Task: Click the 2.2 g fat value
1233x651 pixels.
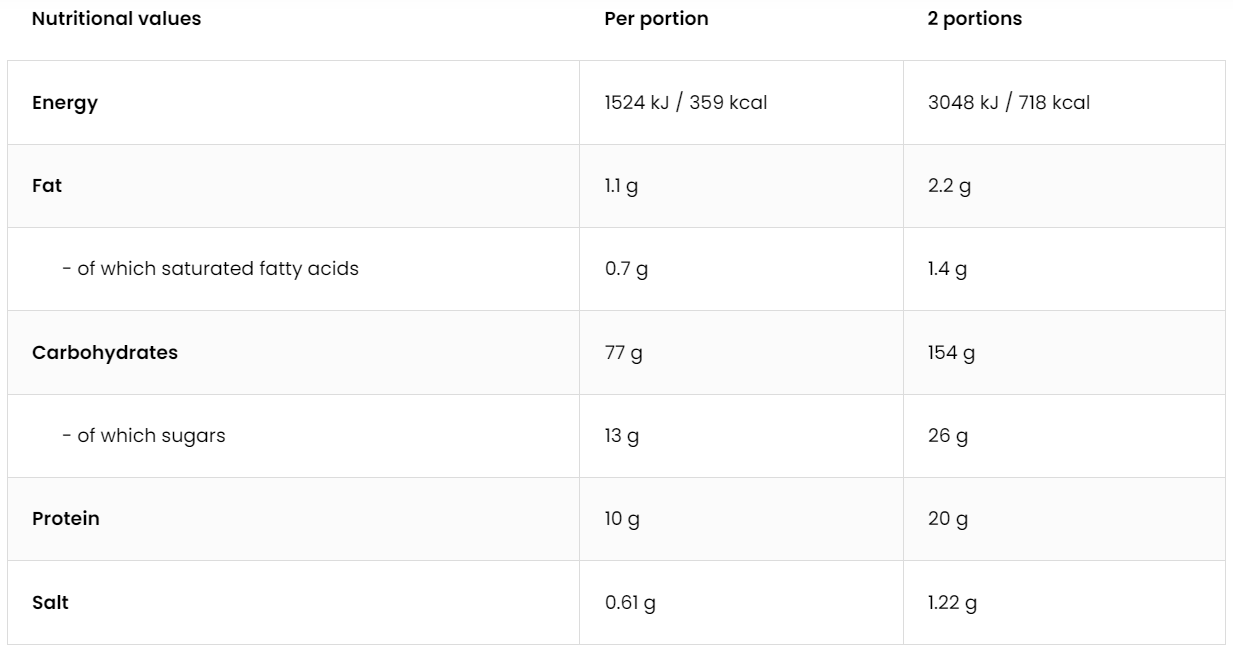Action: click(x=949, y=186)
